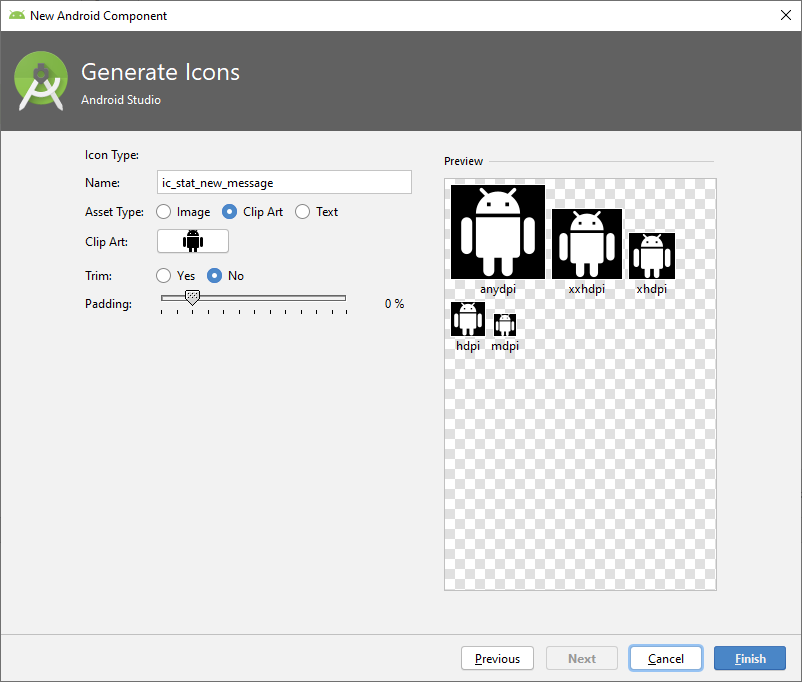Click the Android robot Clip Art chooser
Screen dimensions: 802x682
[x=193, y=241]
